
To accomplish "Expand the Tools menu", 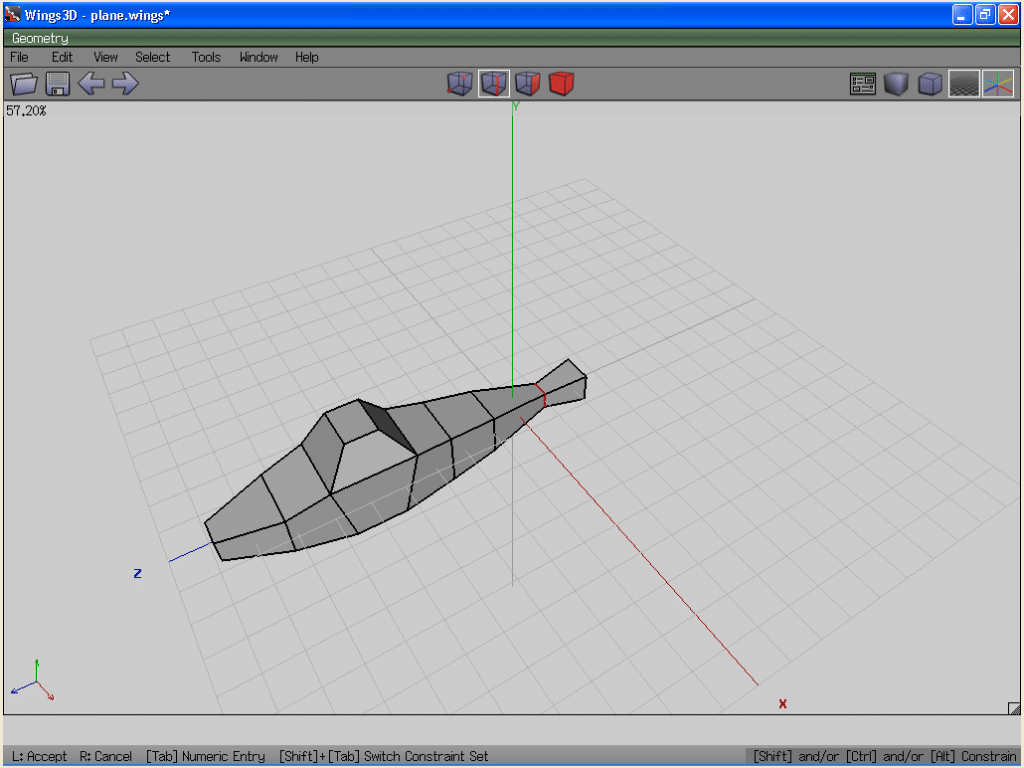I will tap(206, 57).
